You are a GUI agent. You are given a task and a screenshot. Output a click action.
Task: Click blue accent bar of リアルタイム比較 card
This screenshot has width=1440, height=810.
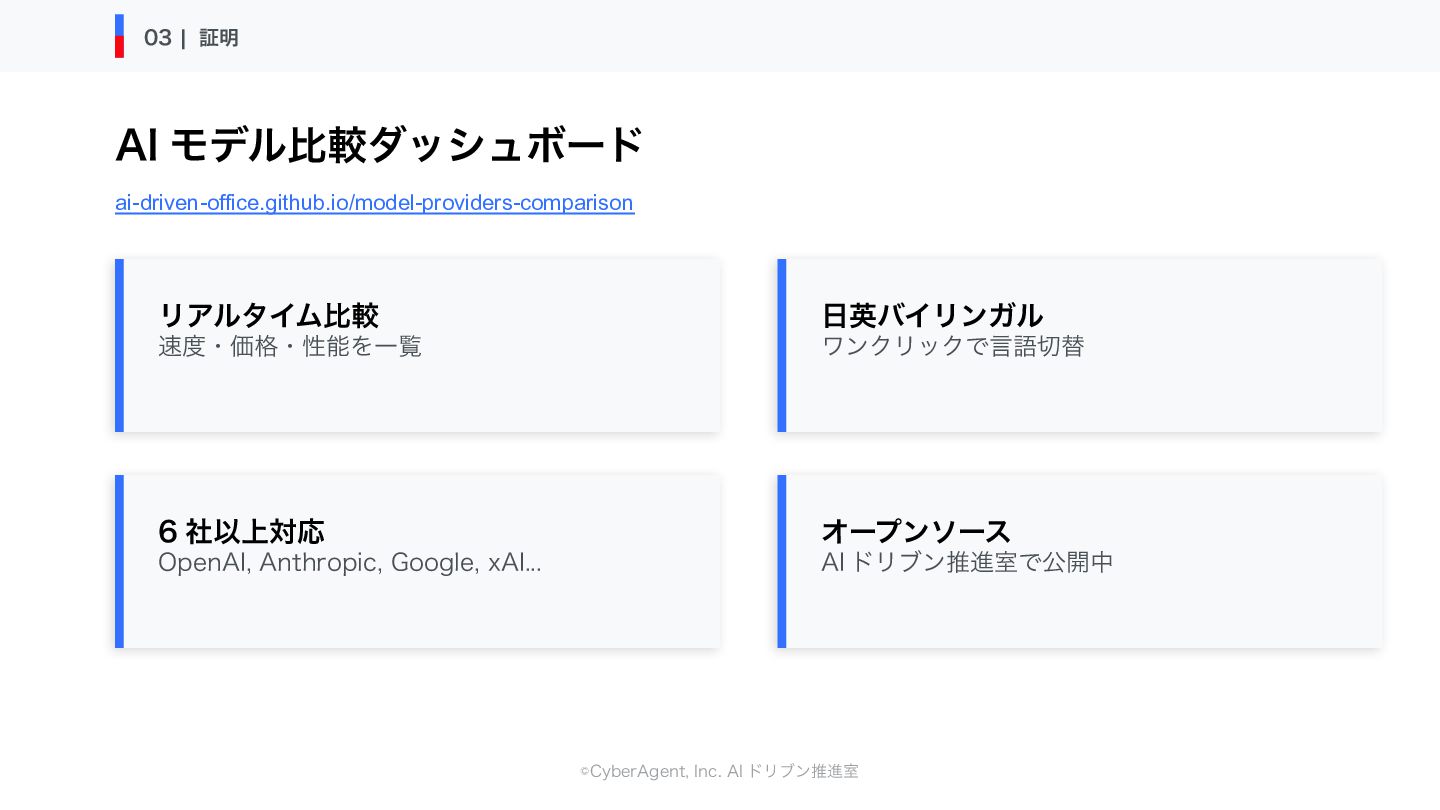coord(119,345)
